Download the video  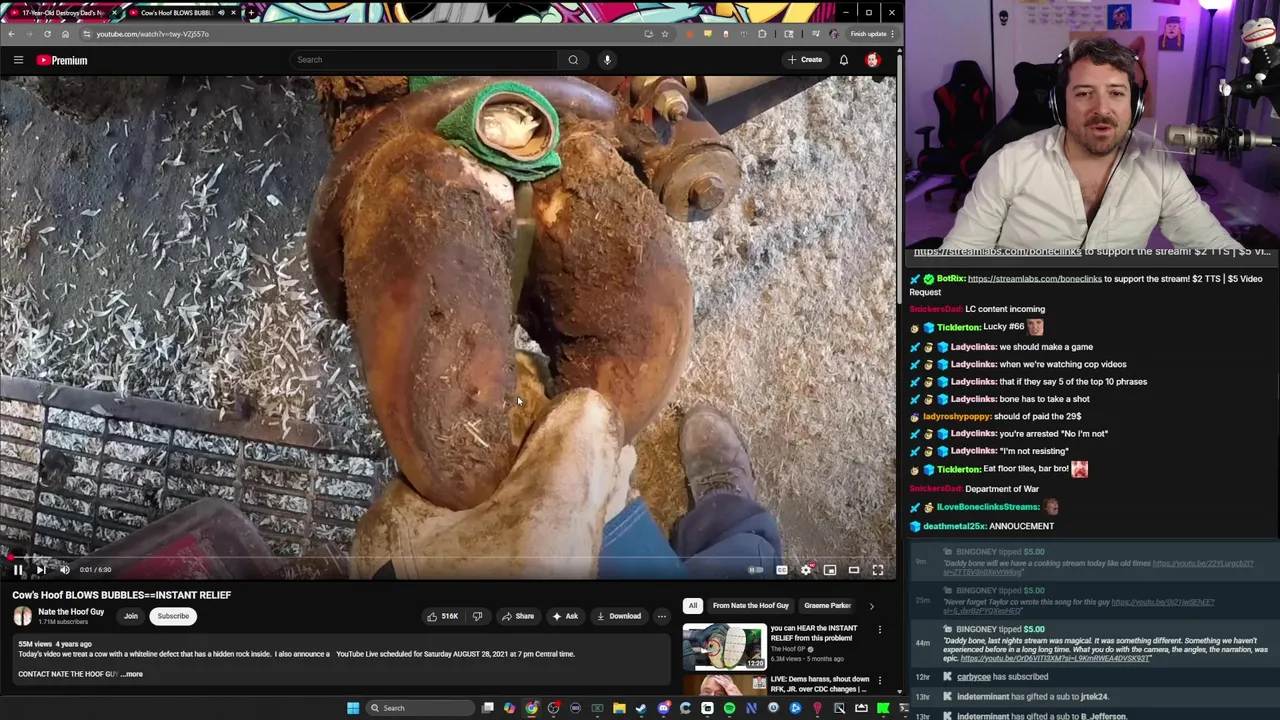(619, 616)
